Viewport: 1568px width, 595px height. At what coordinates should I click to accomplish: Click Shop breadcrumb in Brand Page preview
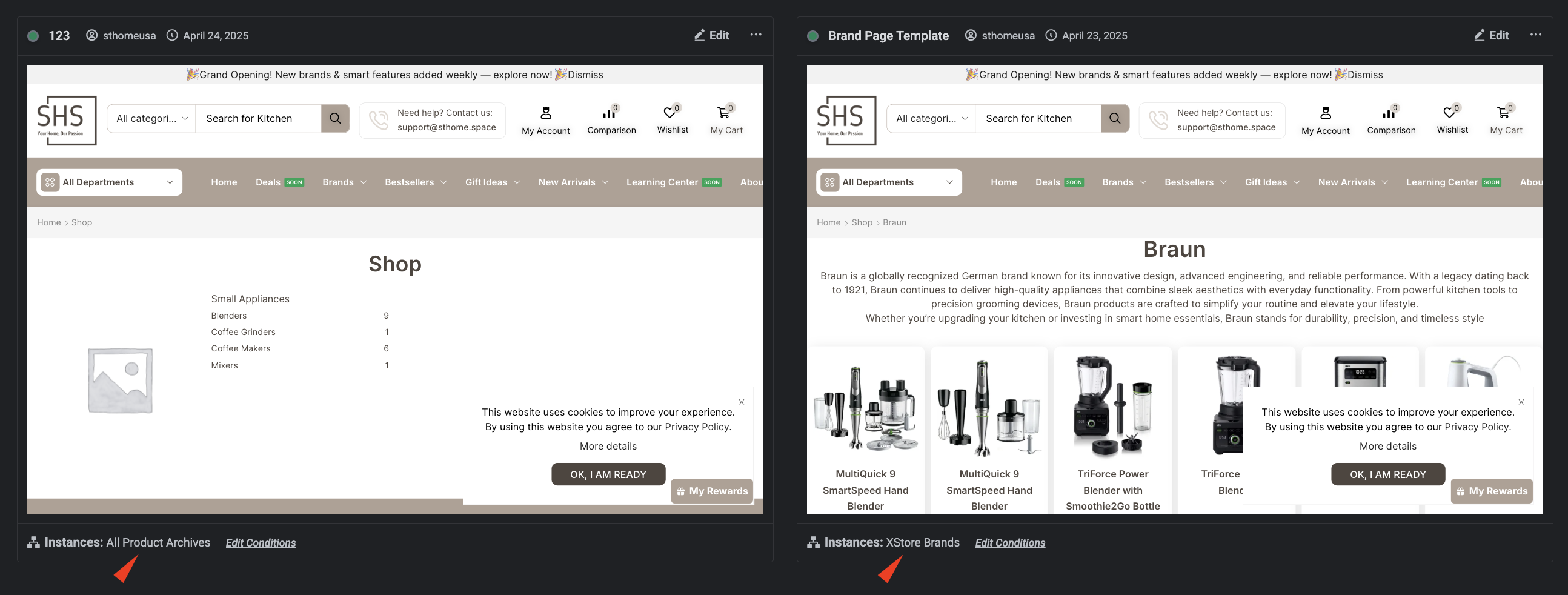(x=862, y=222)
